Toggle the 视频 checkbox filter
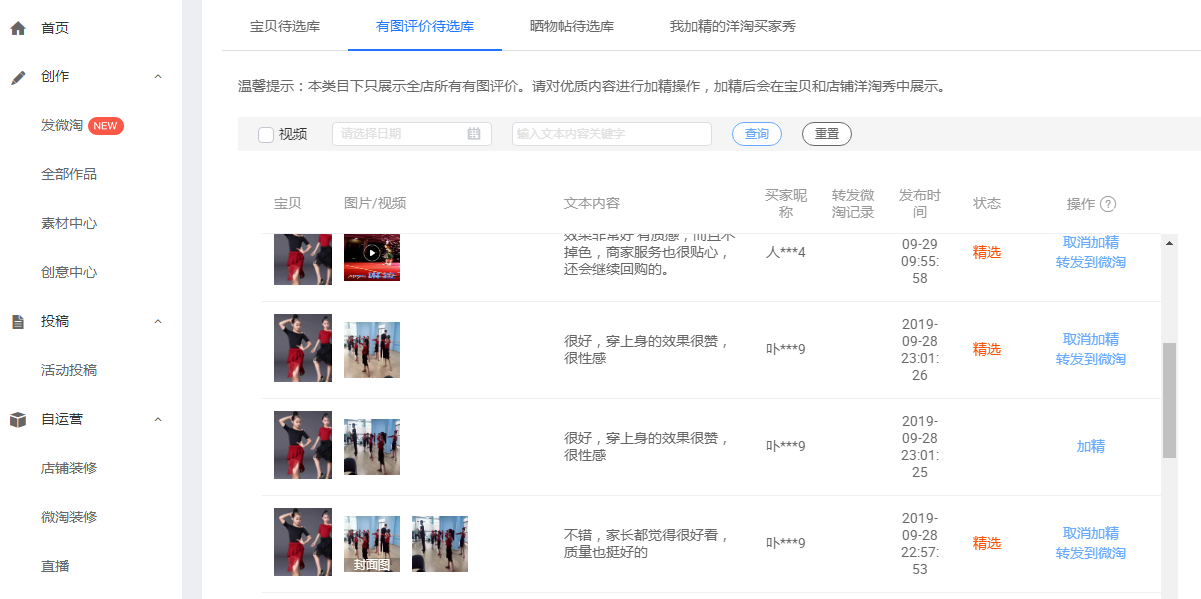The image size is (1201, 599). tap(266, 135)
